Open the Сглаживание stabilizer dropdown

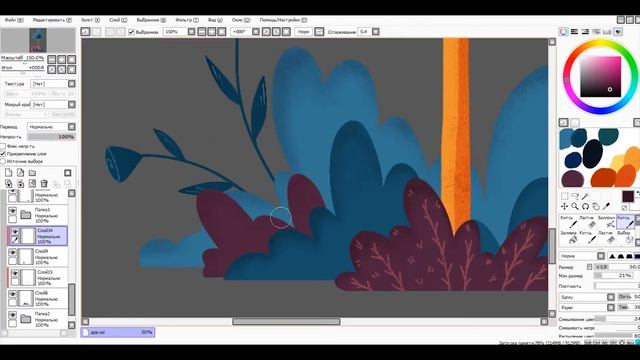pyautogui.click(x=376, y=31)
